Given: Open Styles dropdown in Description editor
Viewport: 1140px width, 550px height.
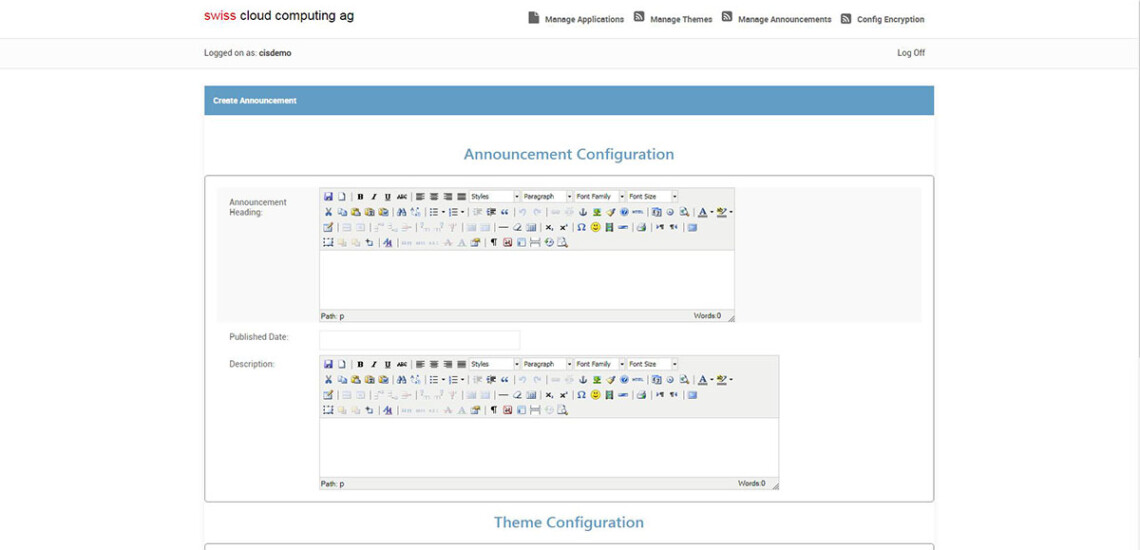Looking at the screenshot, I should coord(495,364).
